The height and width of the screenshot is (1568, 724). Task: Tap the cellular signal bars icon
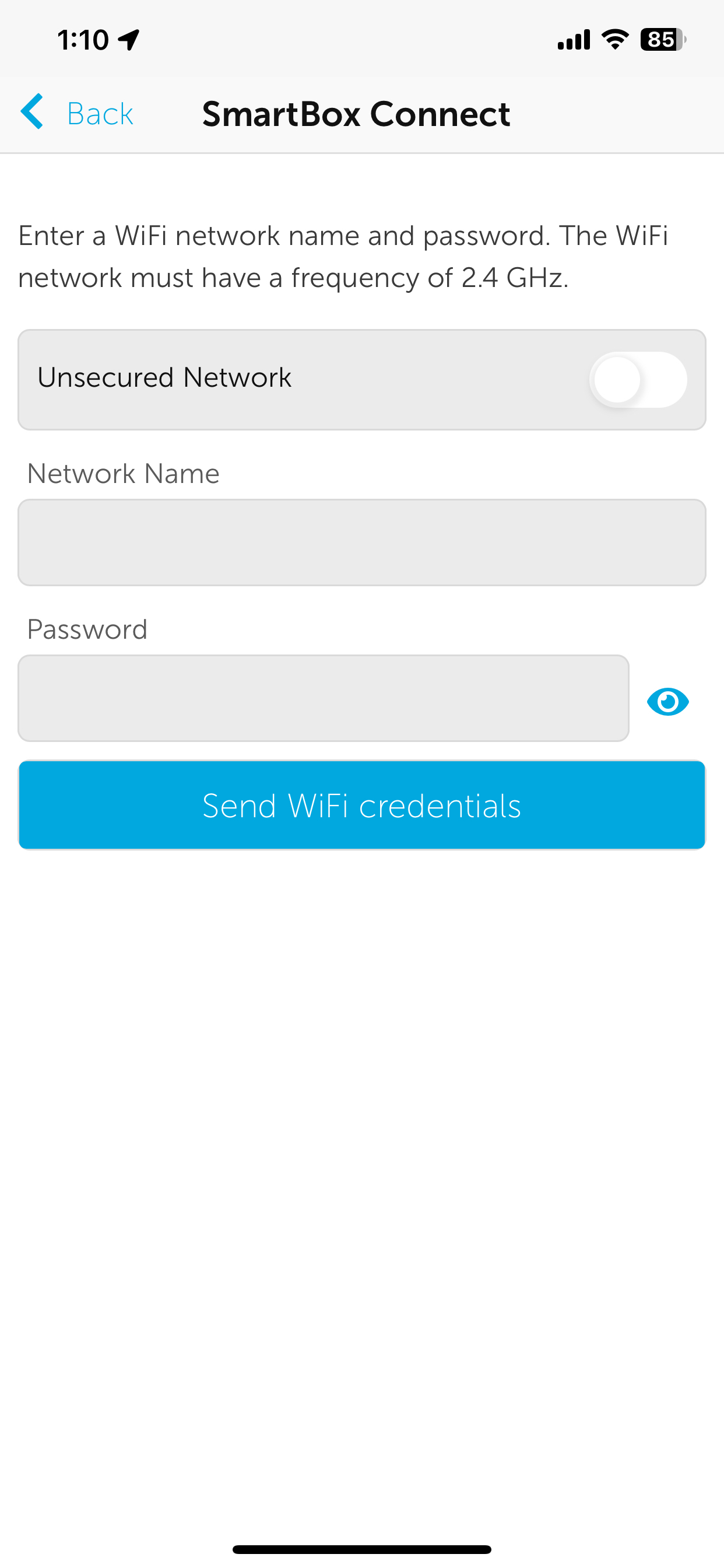pyautogui.click(x=574, y=40)
